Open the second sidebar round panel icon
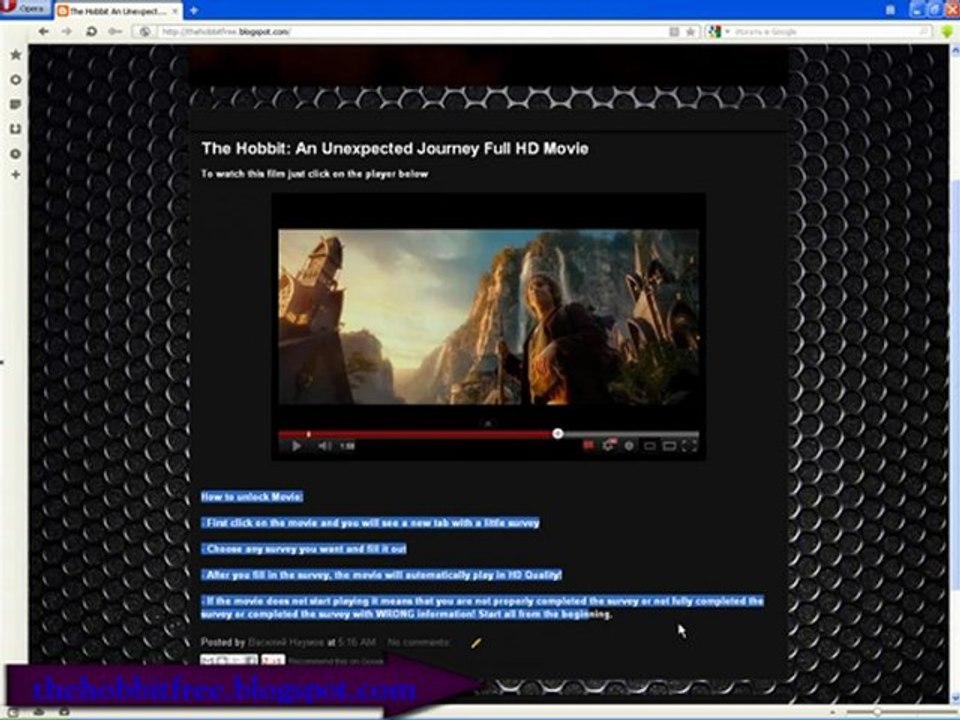 16,80
